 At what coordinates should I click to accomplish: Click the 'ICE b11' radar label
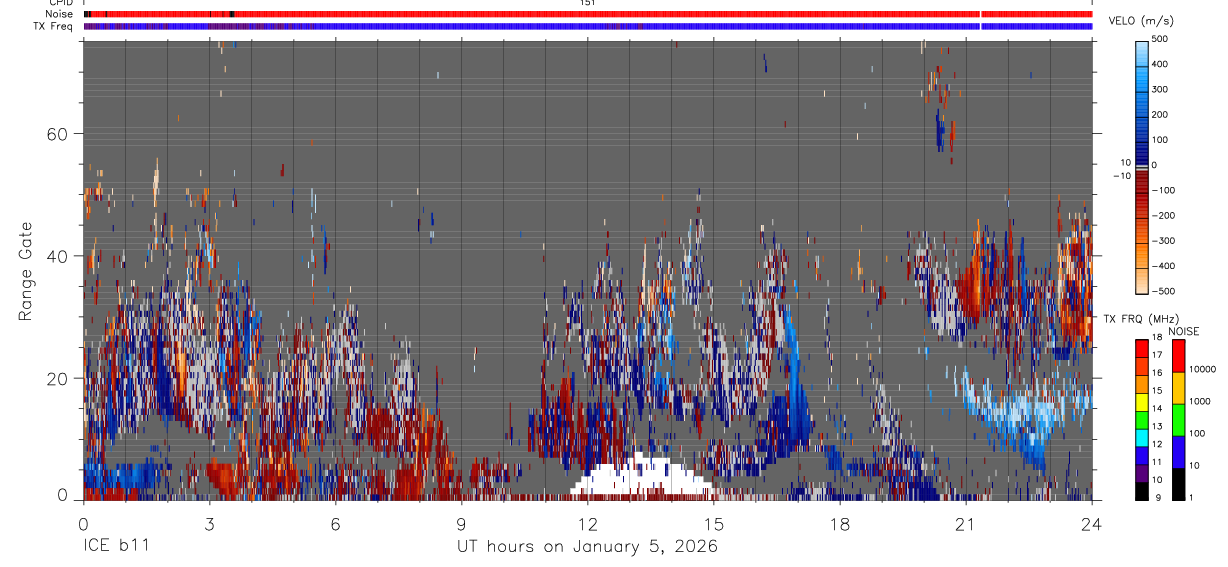tap(115, 547)
